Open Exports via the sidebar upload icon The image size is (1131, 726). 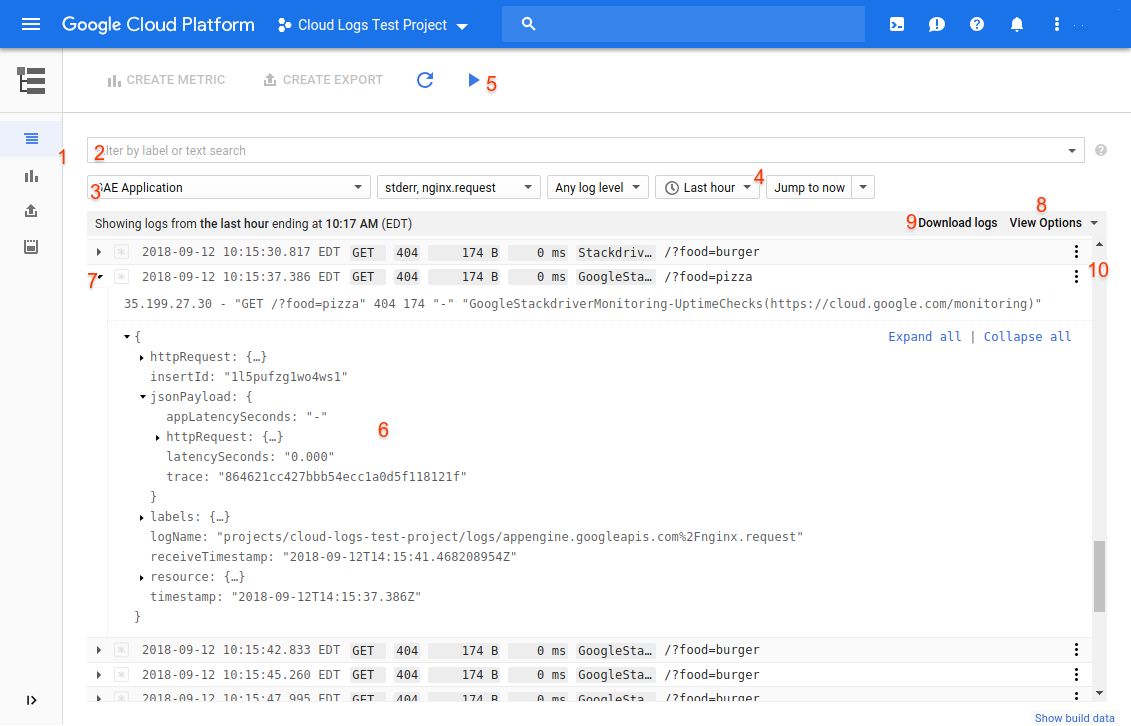click(31, 211)
